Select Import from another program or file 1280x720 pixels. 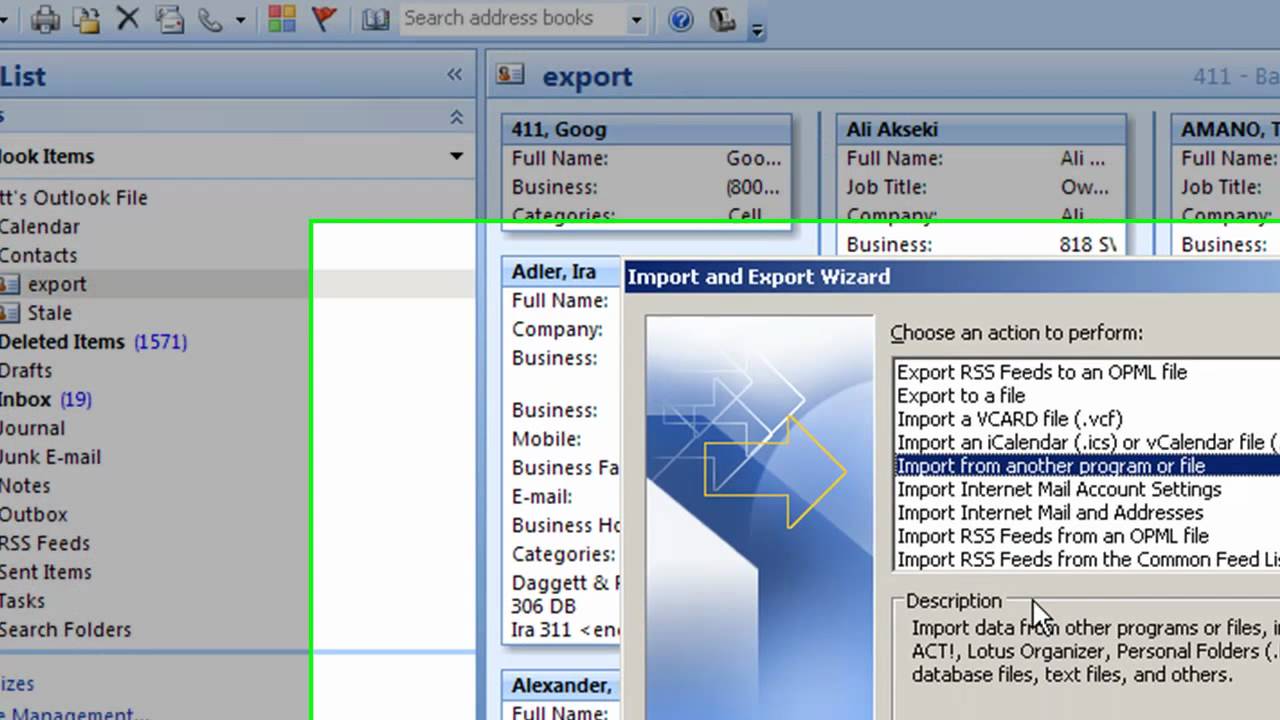(x=1088, y=466)
